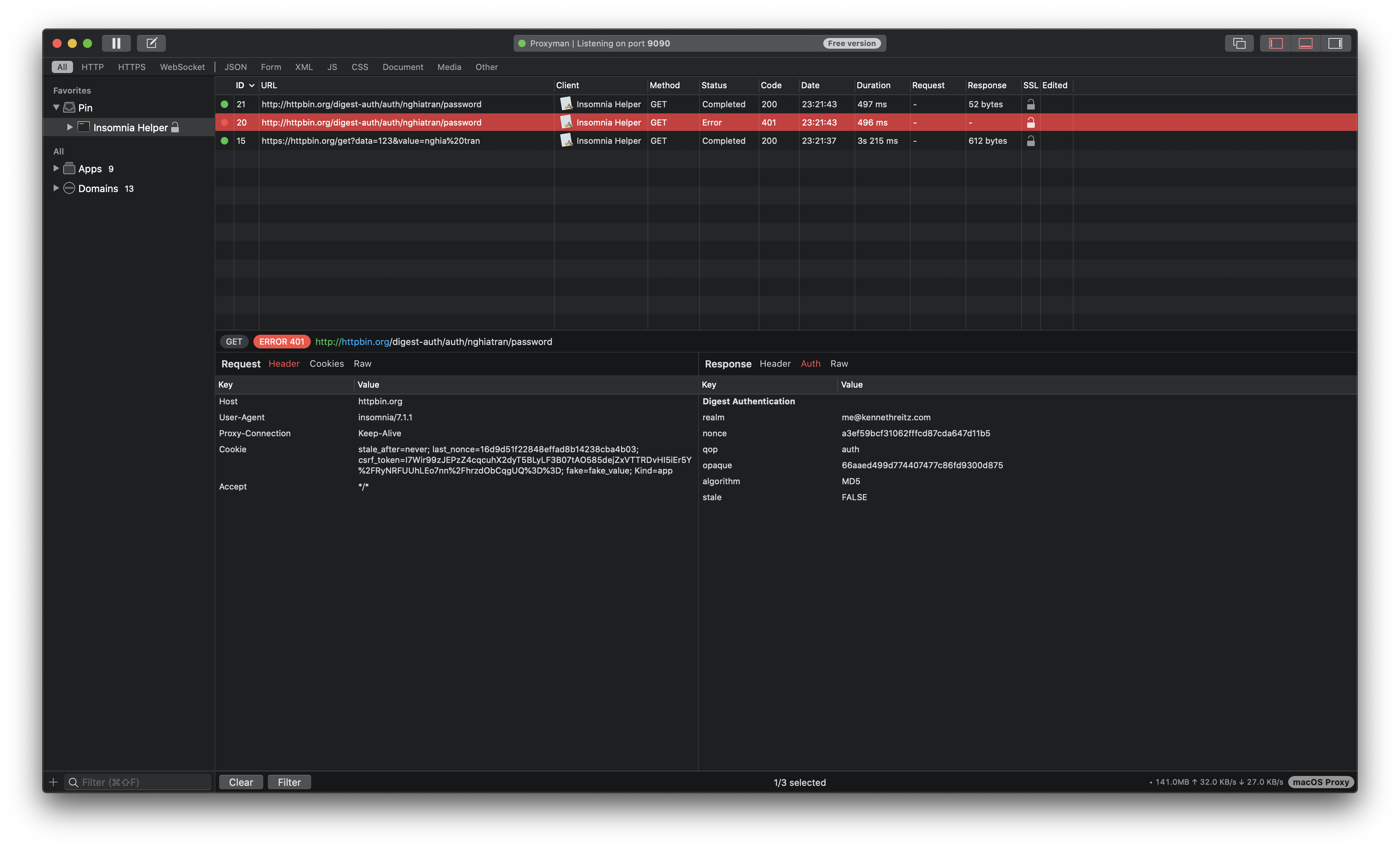Click SSL lock icon on row 21

tap(1031, 104)
